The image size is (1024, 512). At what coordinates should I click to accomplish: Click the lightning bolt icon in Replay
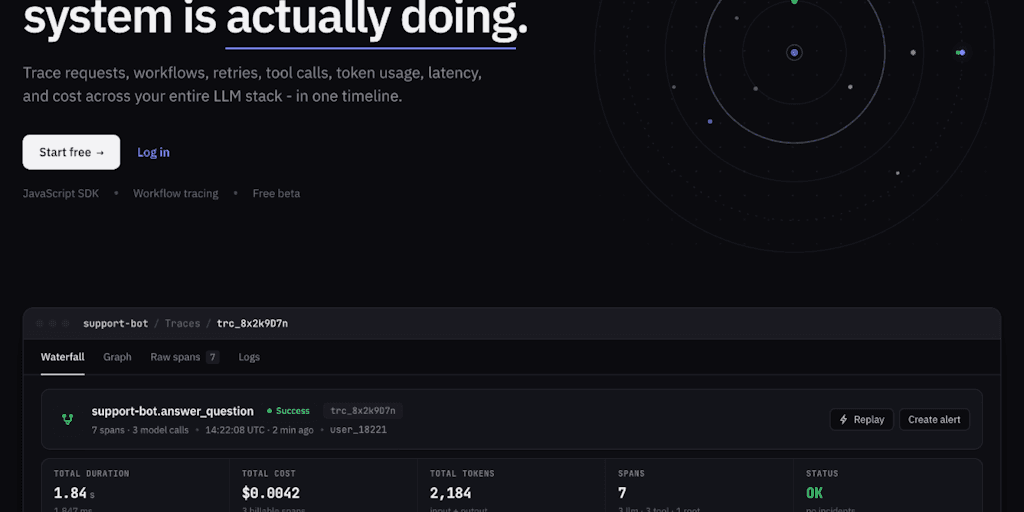(x=843, y=419)
